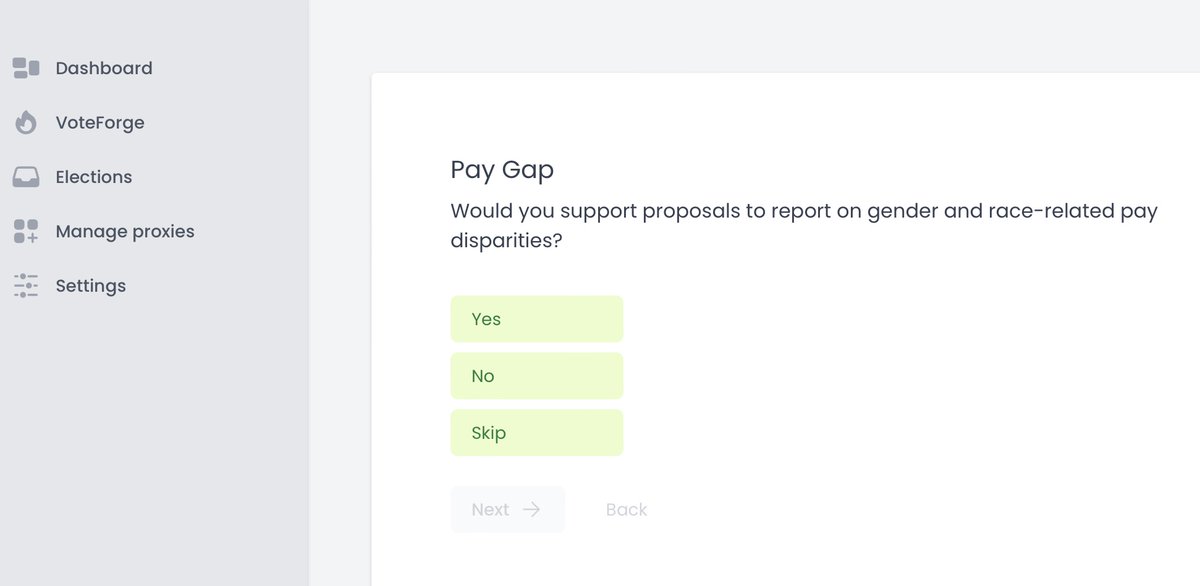Click the Pay Gap heading
The width and height of the screenshot is (1200, 586).
click(502, 171)
